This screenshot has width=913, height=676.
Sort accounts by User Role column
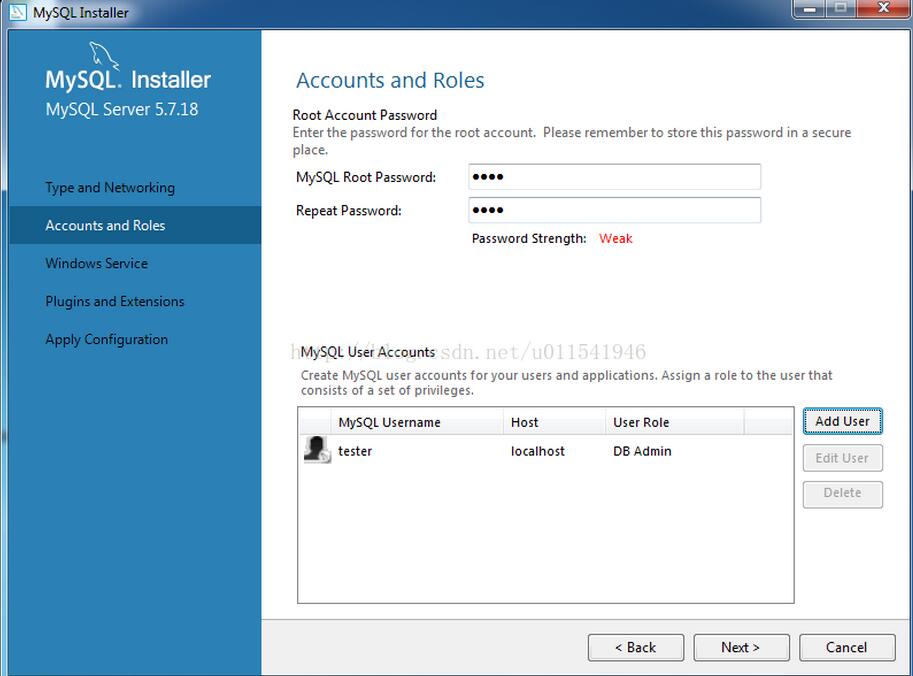[642, 422]
